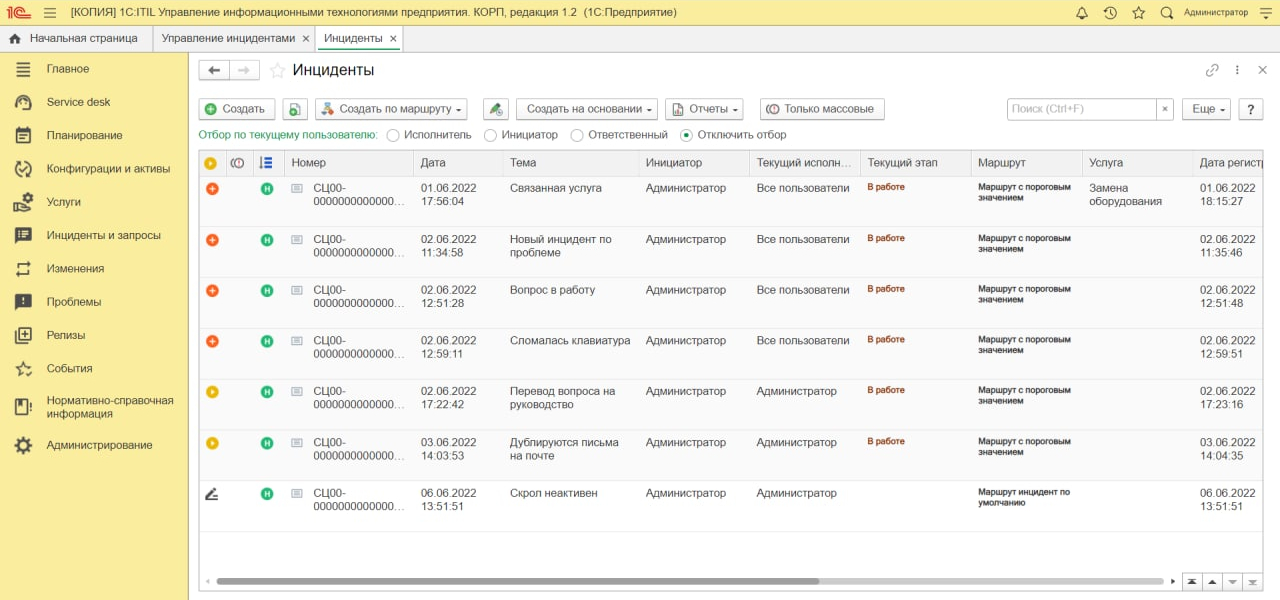Close the Управление инцидентами tab

pyautogui.click(x=305, y=39)
